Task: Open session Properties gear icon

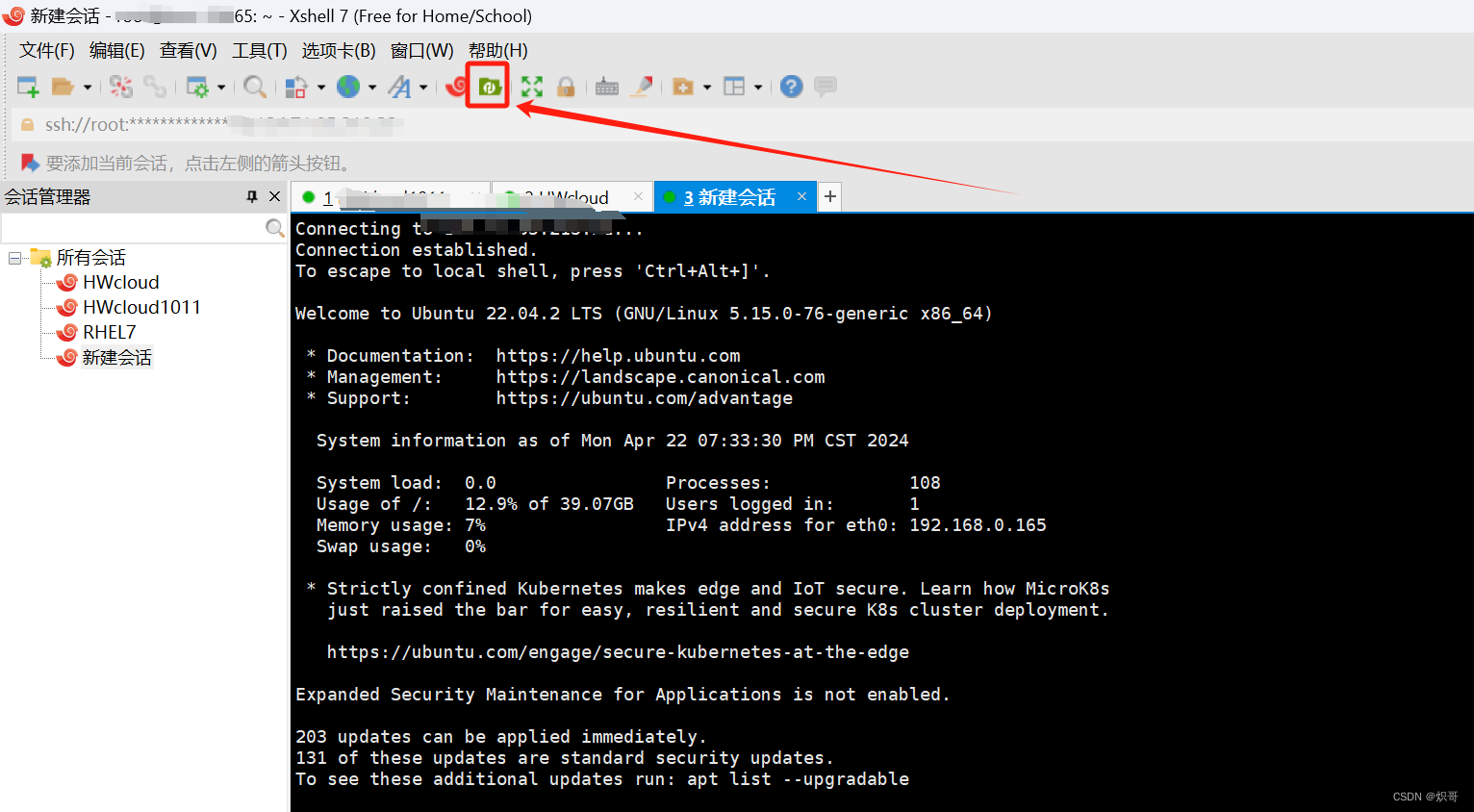Action: point(197,87)
